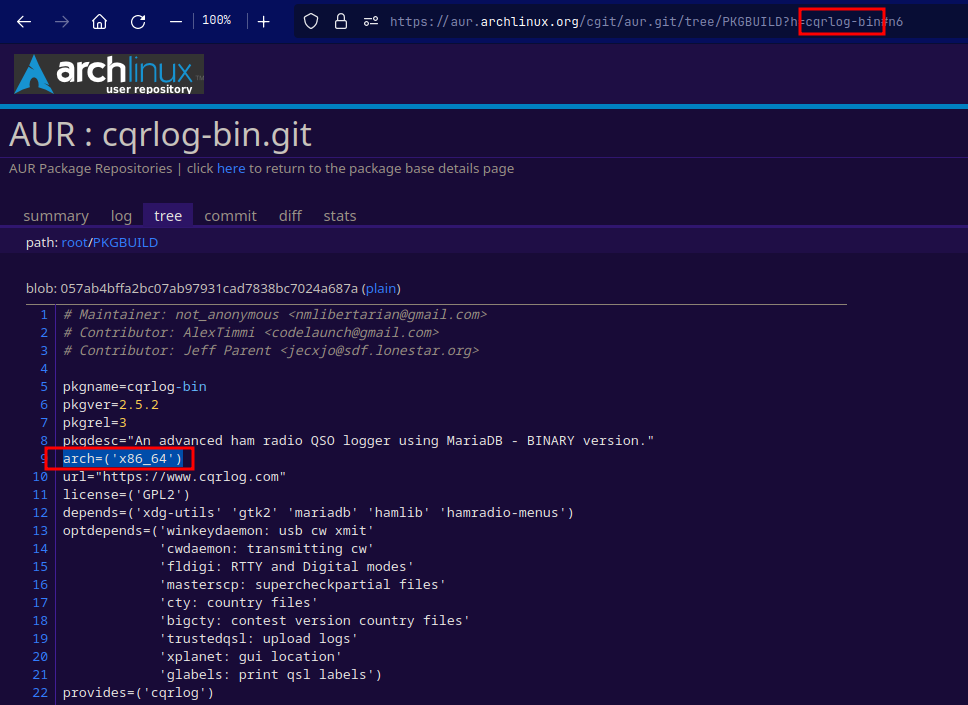Jump to line number 13 anchor
The image size is (968, 705).
coord(40,531)
